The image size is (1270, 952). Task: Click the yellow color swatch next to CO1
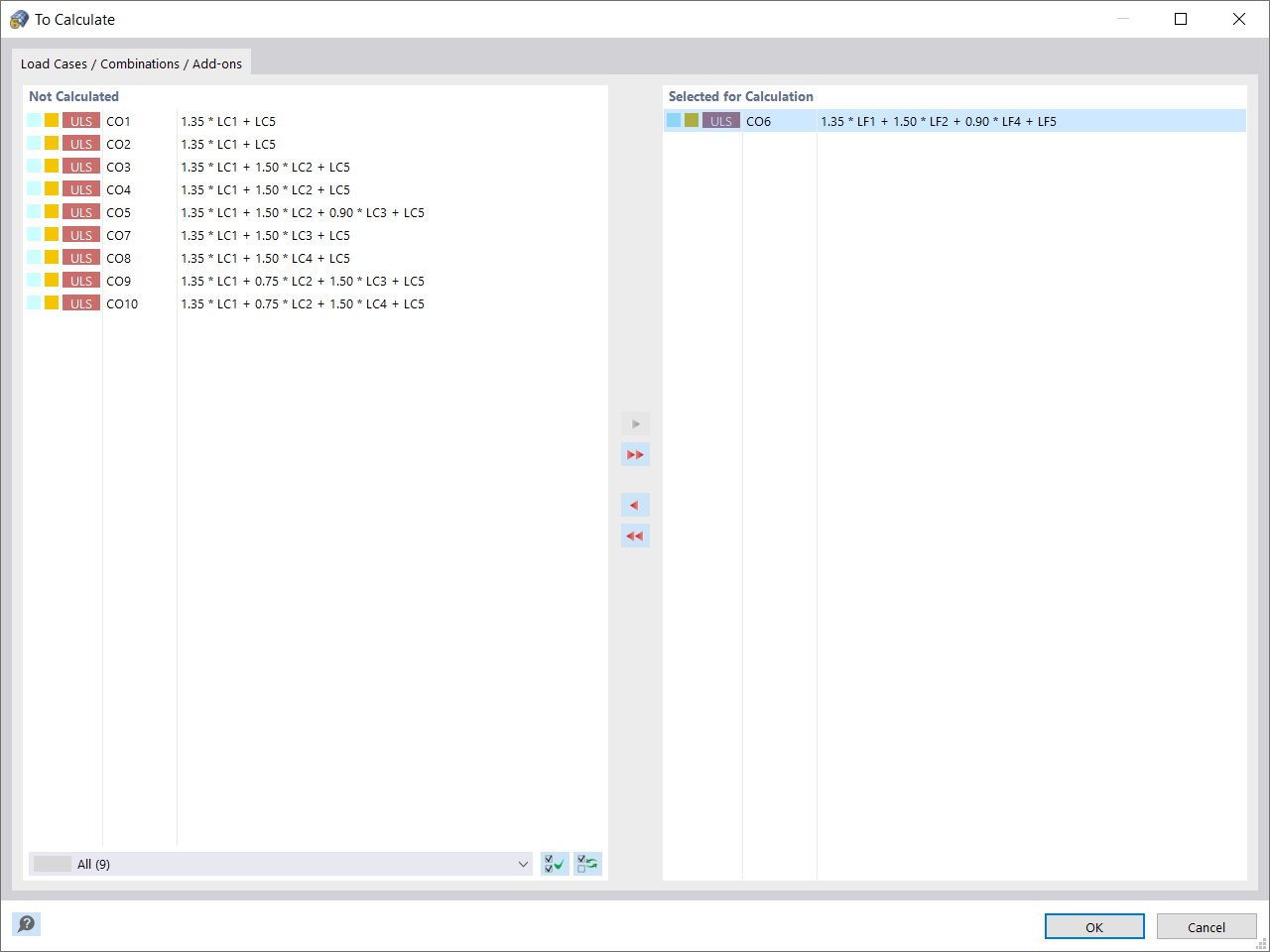coord(51,120)
